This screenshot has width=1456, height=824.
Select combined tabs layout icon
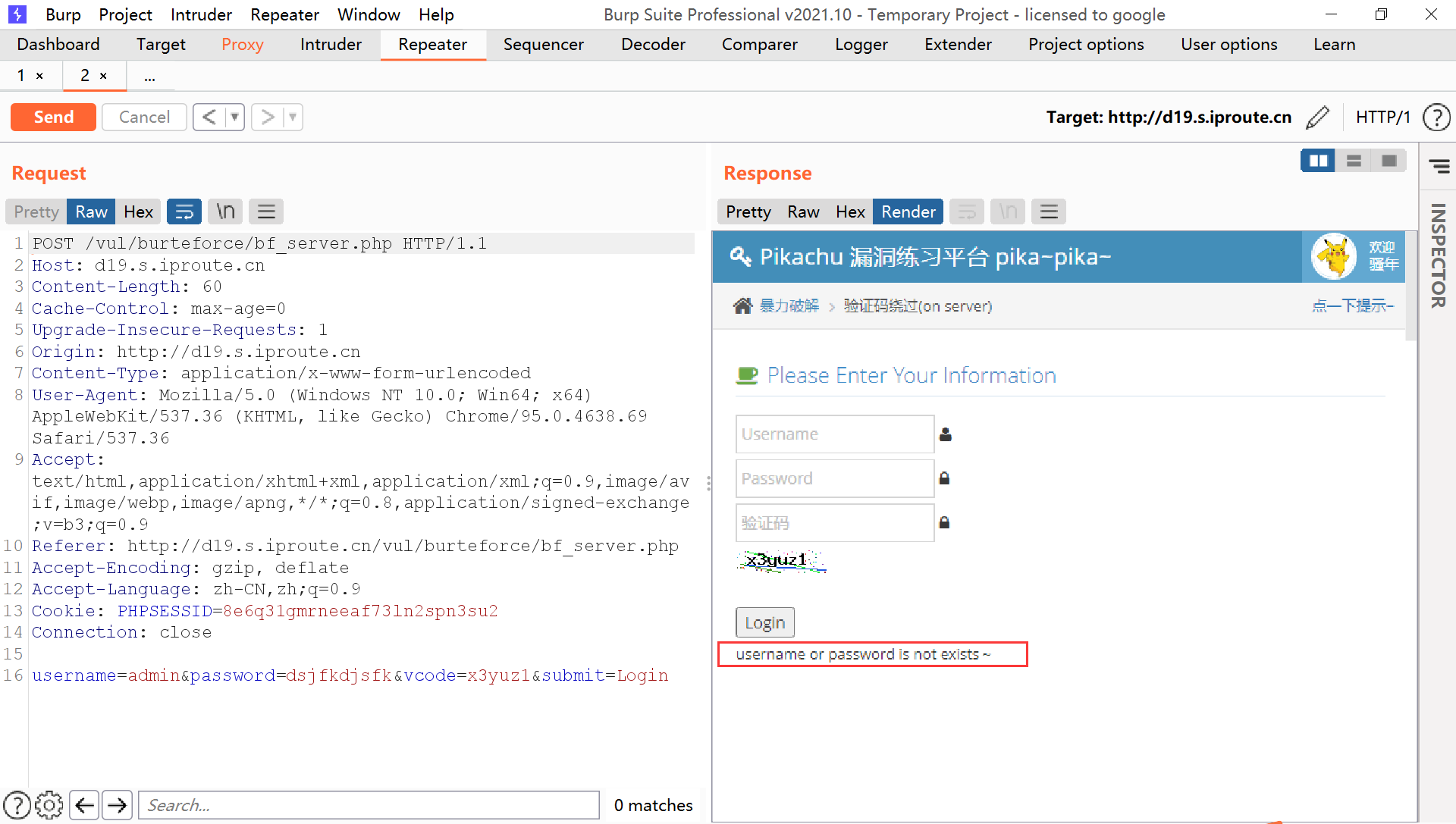[1389, 161]
